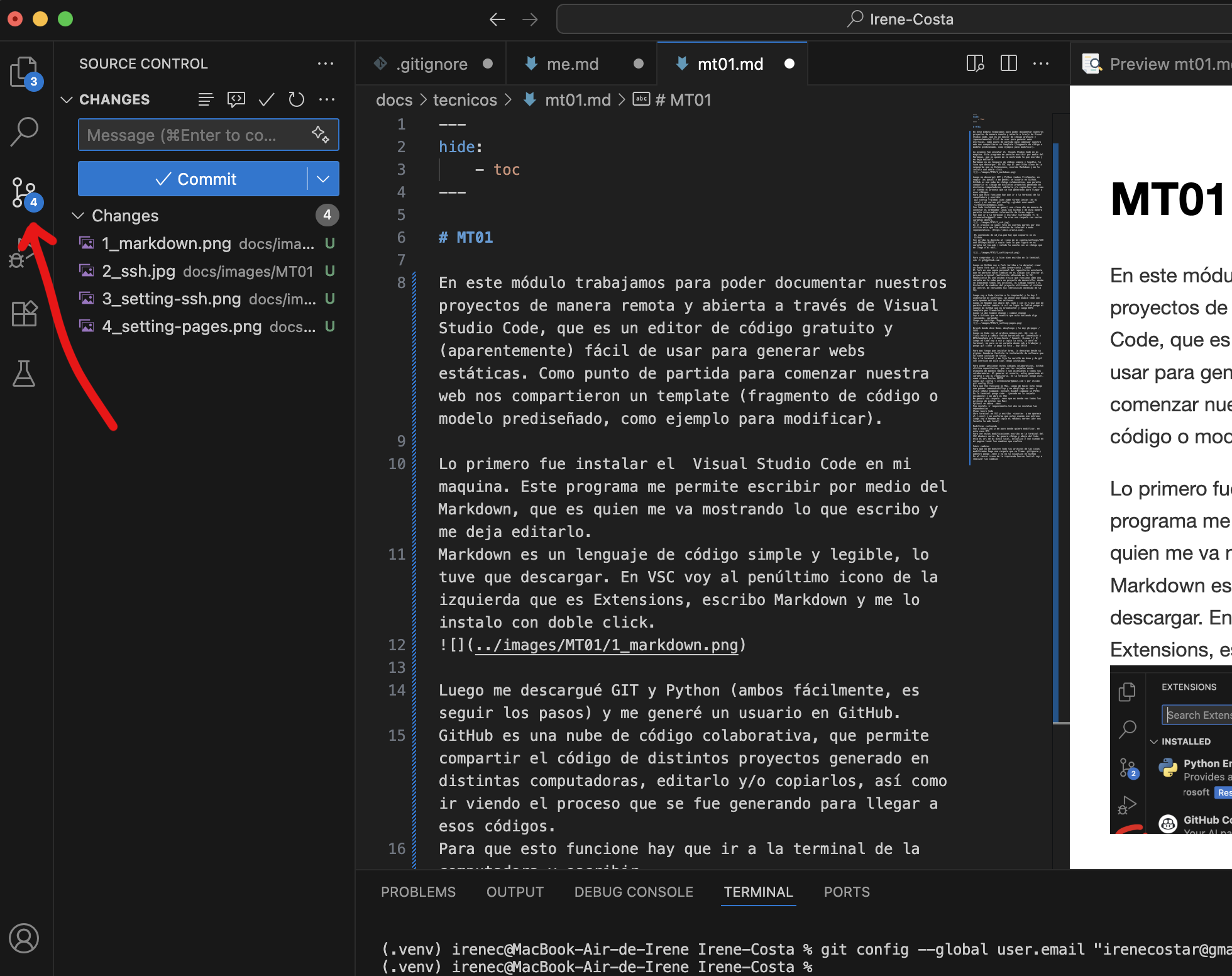Viewport: 1232px width, 976px height.
Task: Open the editor more actions ellipsis
Action: pos(1041,64)
